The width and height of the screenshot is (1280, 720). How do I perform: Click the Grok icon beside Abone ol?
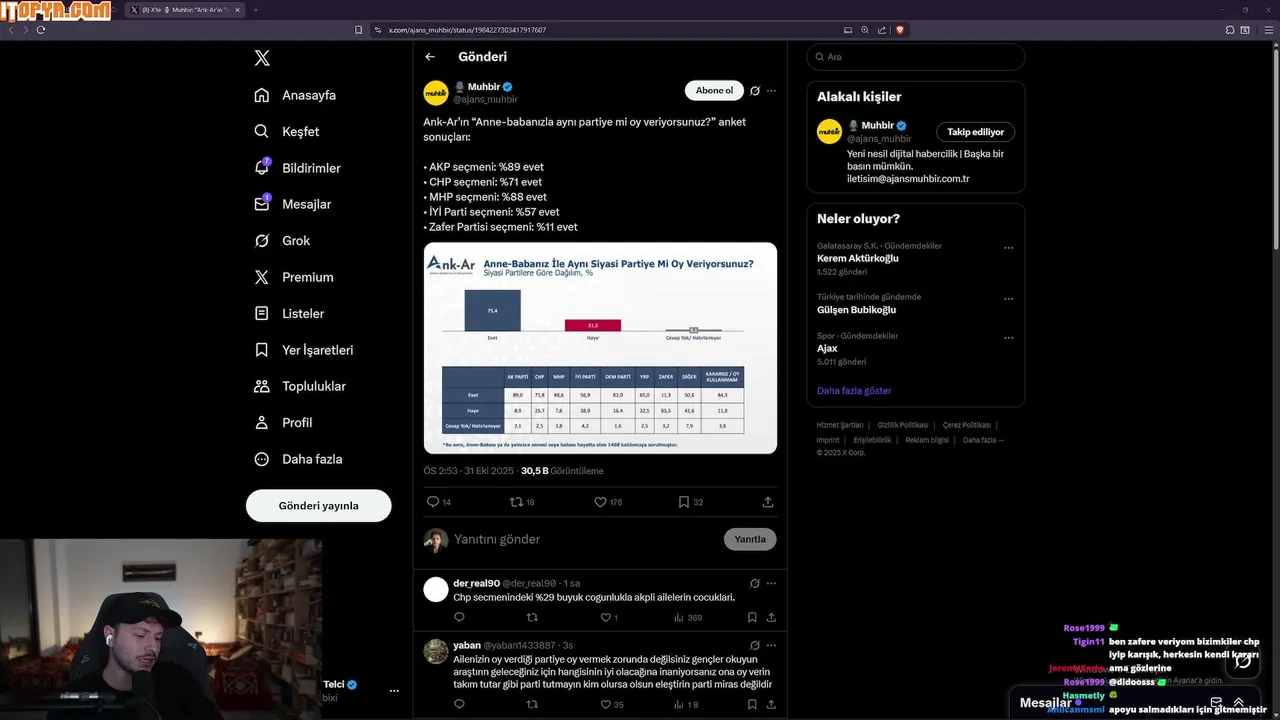pyautogui.click(x=755, y=91)
